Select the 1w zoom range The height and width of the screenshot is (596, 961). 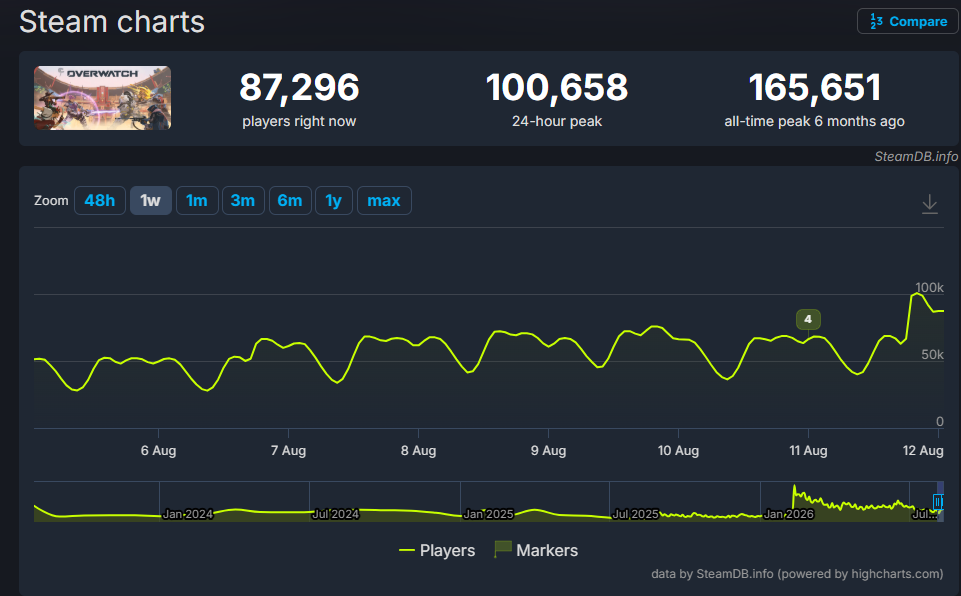click(x=151, y=201)
